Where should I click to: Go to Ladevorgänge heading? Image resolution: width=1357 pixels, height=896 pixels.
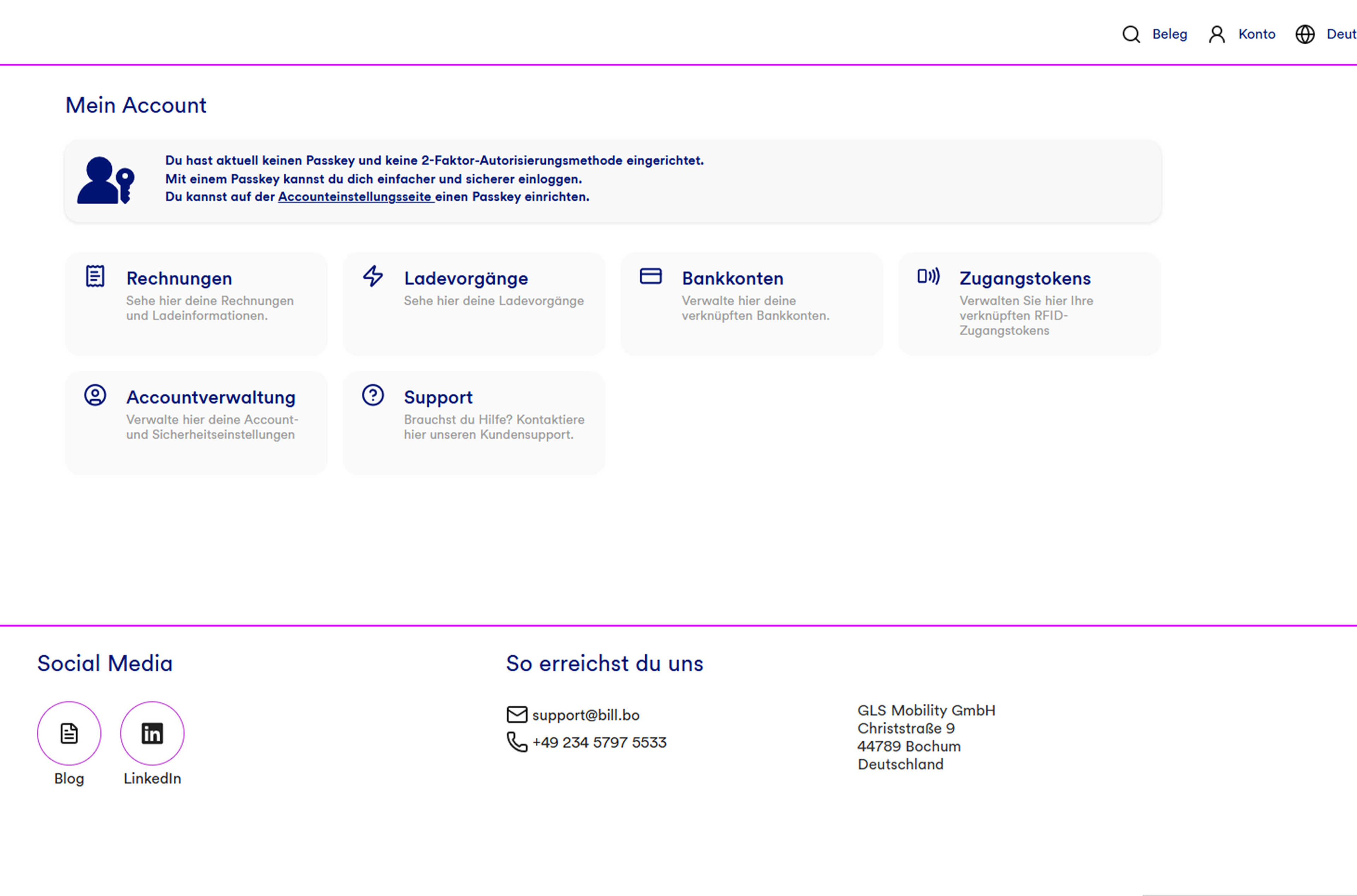coord(466,278)
